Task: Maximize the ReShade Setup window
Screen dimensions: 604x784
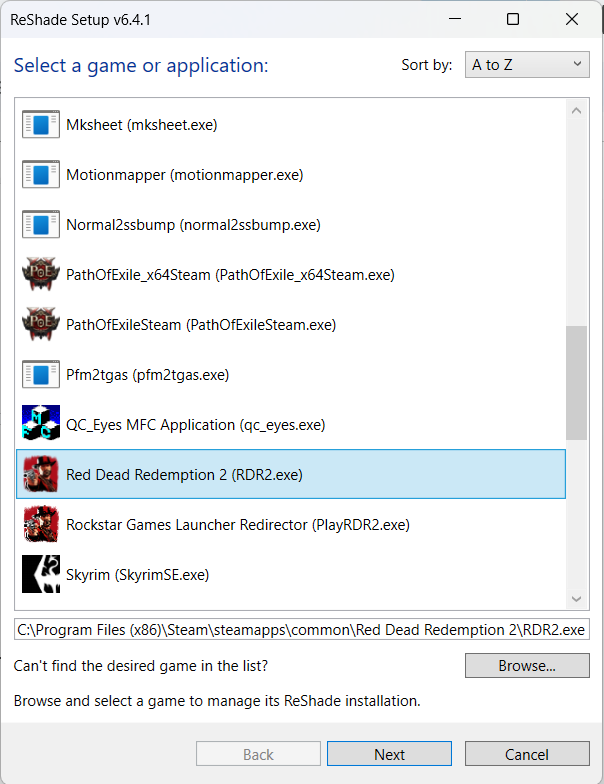Action: point(513,19)
